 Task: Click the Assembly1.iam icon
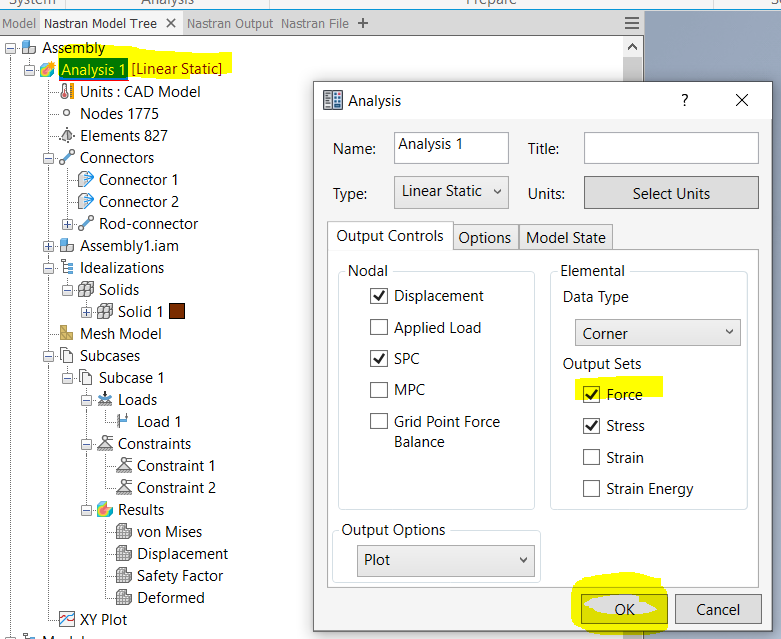[67, 246]
